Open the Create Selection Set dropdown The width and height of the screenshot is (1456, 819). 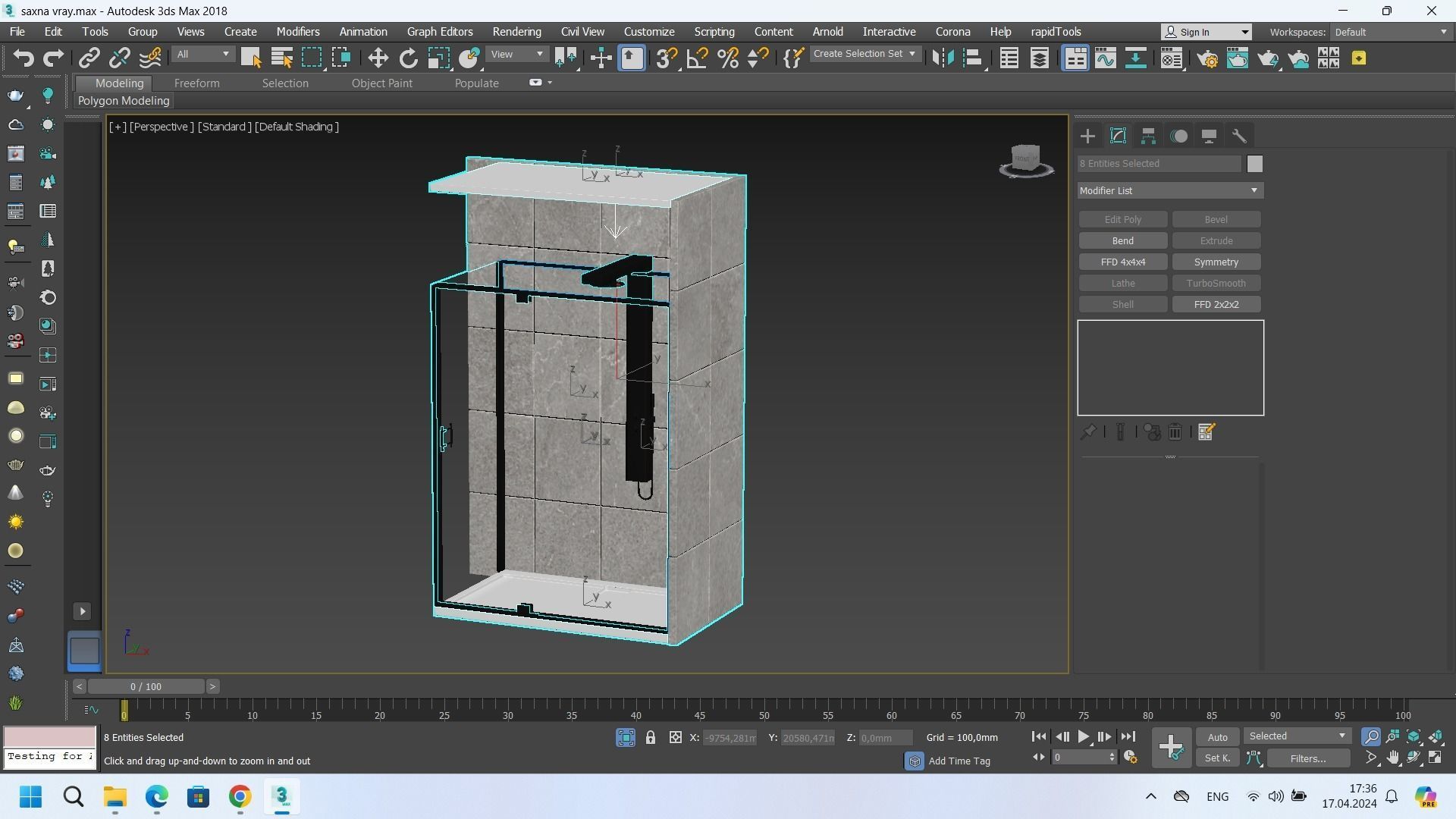[x=864, y=54]
